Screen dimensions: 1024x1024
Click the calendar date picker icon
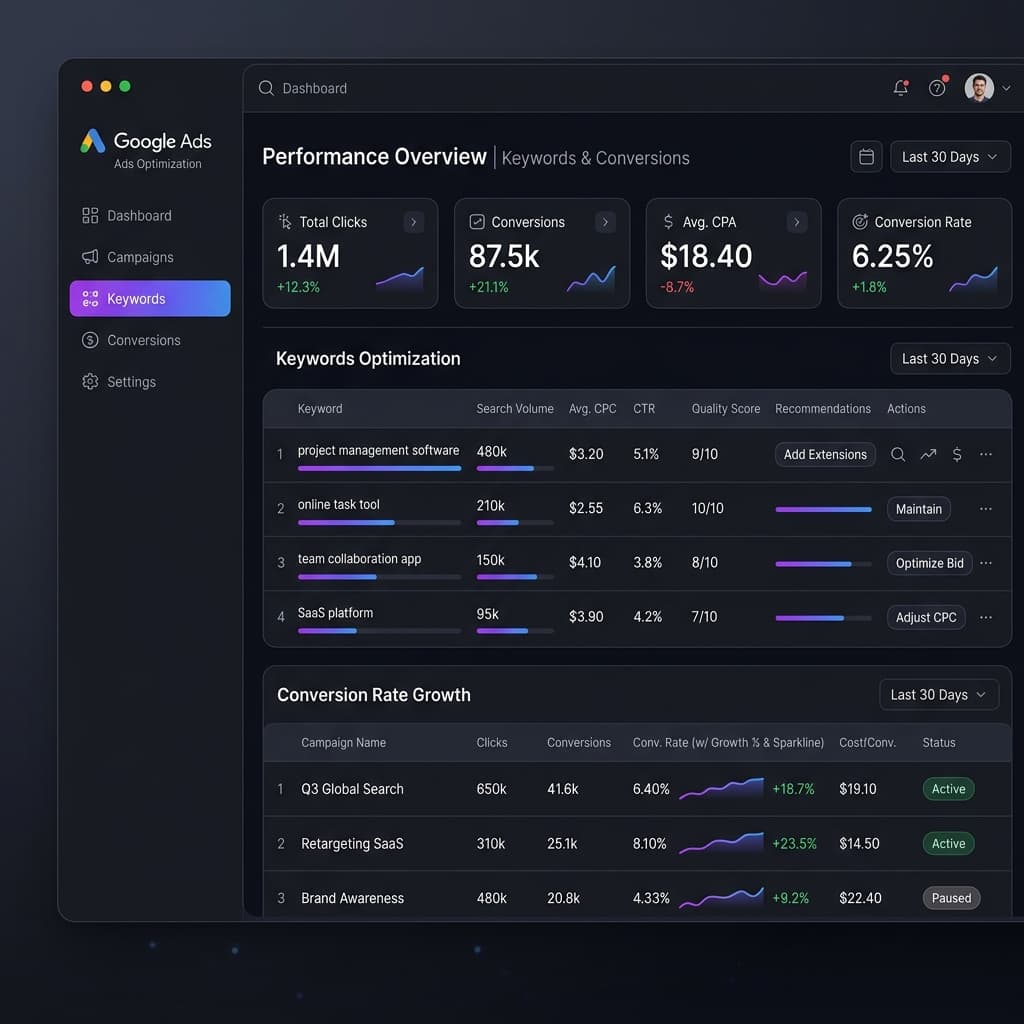coord(866,157)
